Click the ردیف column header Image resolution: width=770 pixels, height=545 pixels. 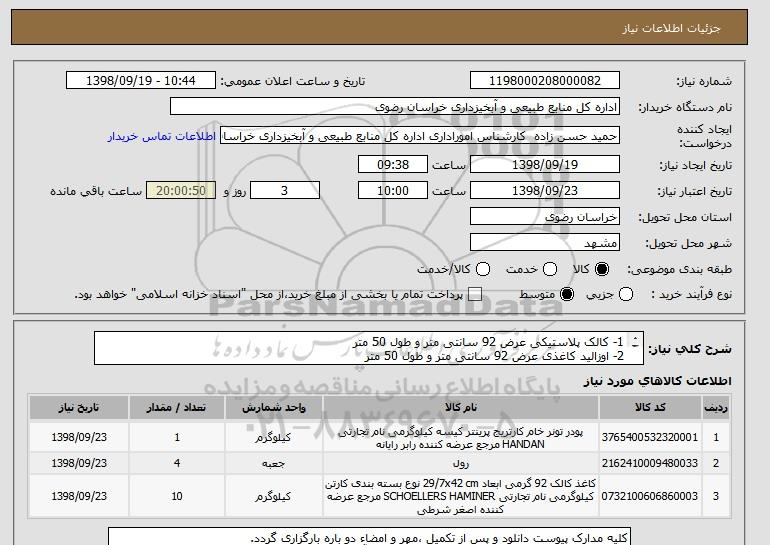point(716,408)
